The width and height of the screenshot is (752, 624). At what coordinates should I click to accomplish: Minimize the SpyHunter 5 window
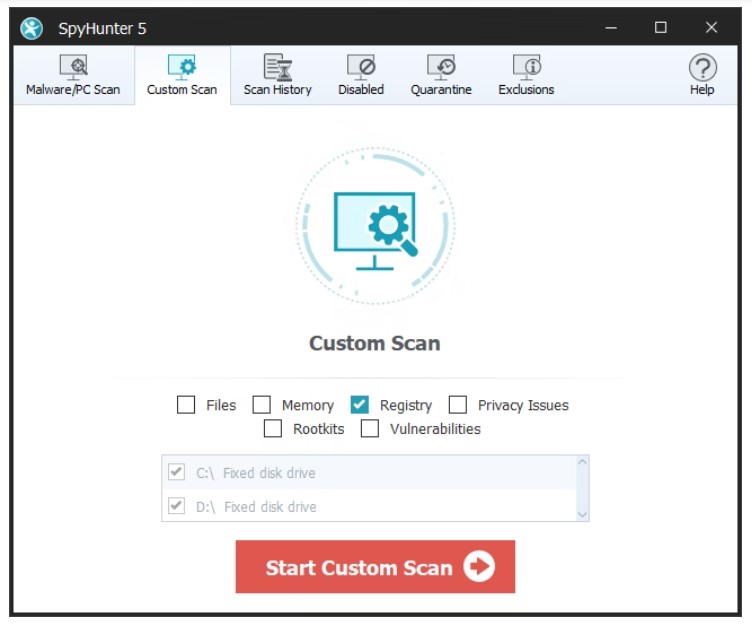pos(611,28)
